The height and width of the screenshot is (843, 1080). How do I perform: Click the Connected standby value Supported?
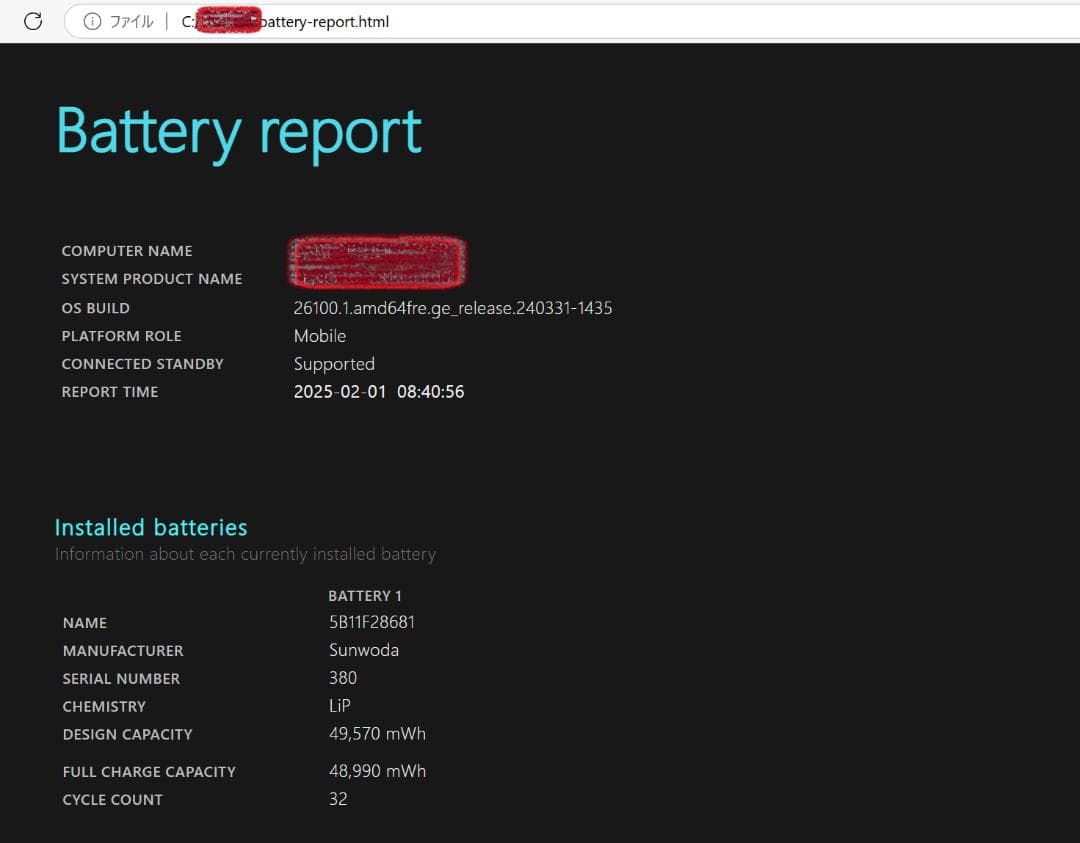334,364
